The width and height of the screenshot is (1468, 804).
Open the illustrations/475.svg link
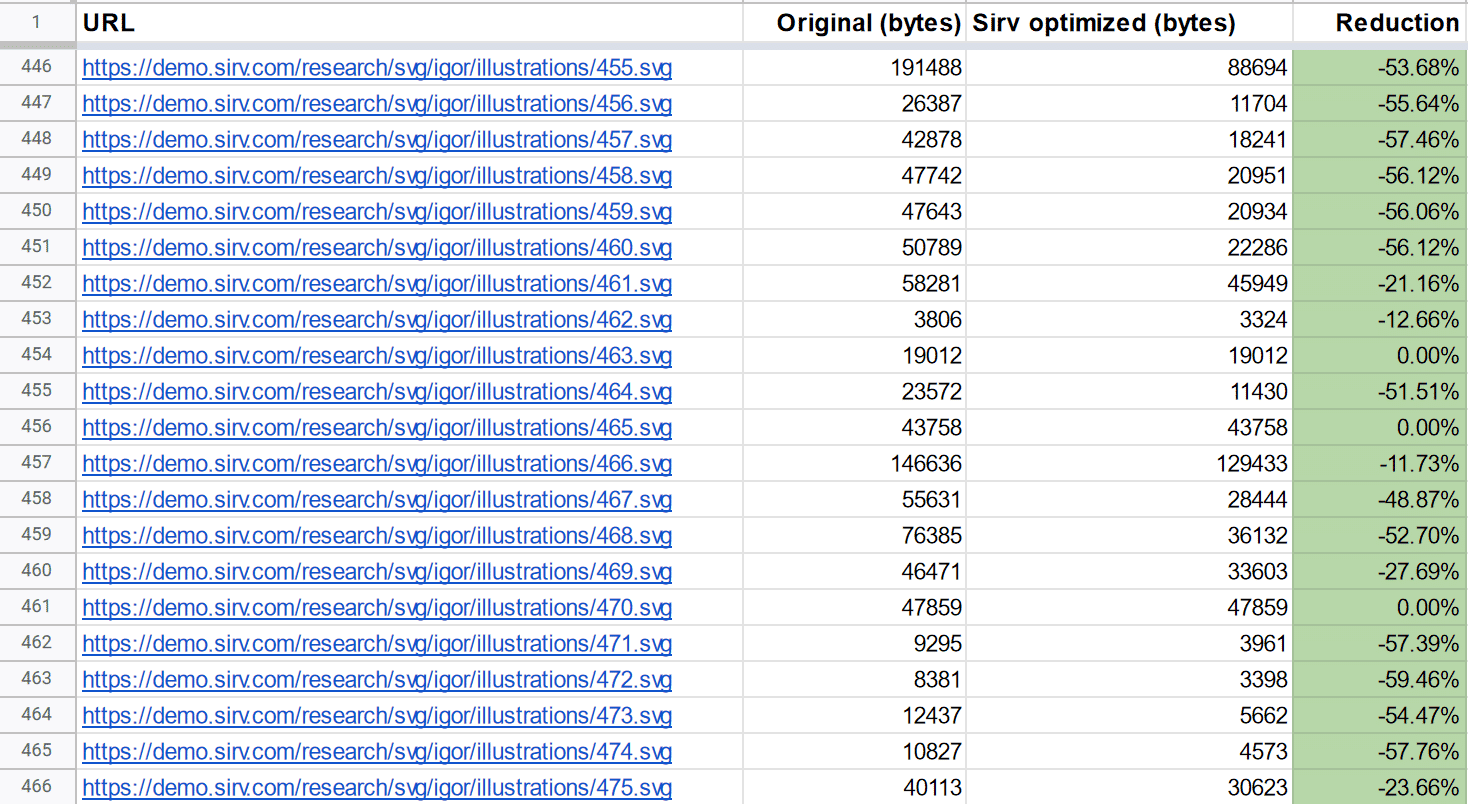(377, 788)
